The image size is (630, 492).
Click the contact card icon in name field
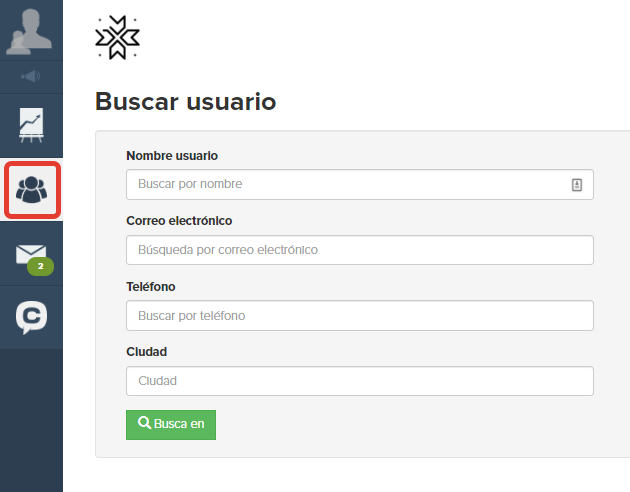click(x=577, y=185)
